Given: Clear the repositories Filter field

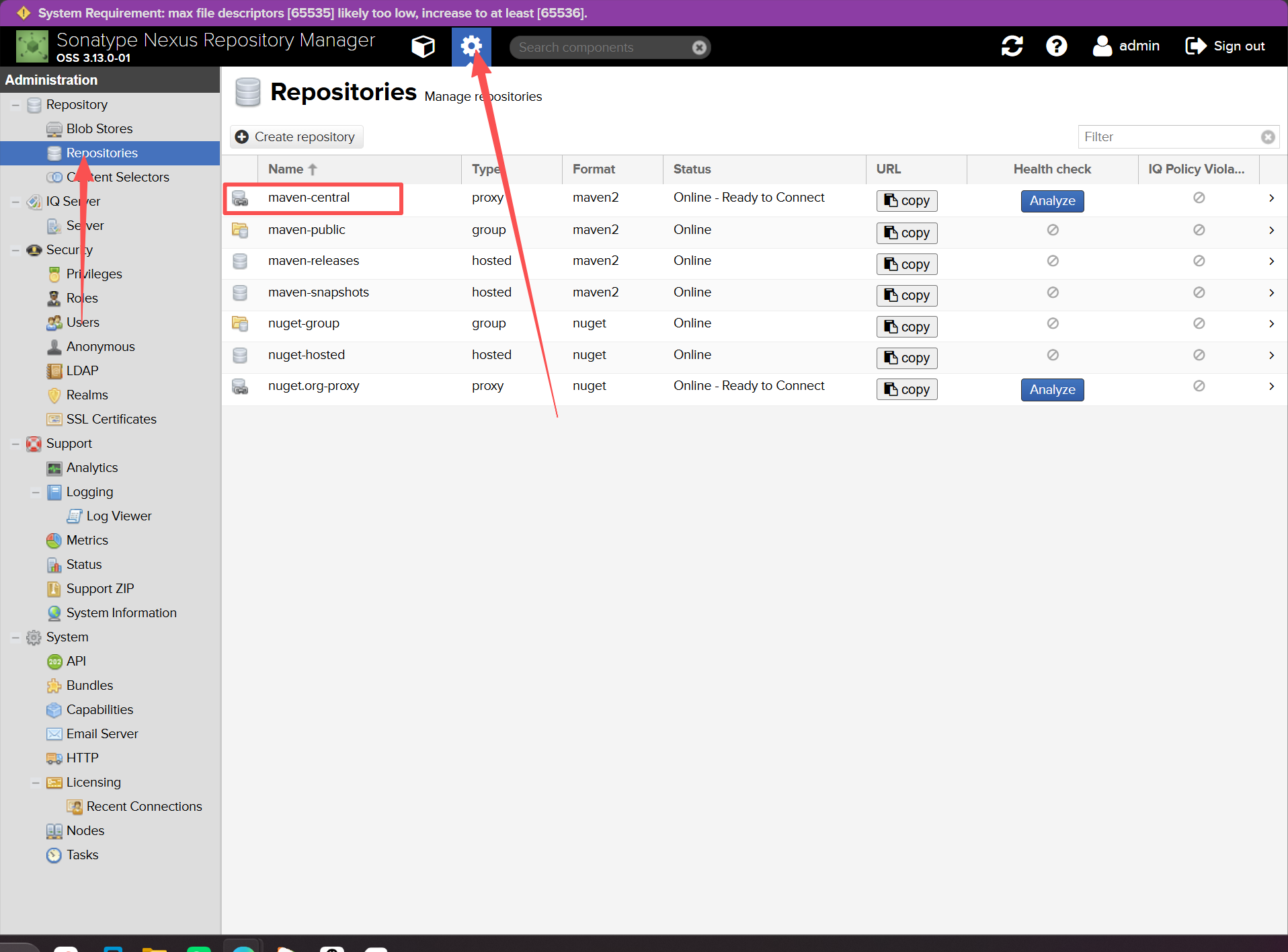Looking at the screenshot, I should (x=1268, y=137).
